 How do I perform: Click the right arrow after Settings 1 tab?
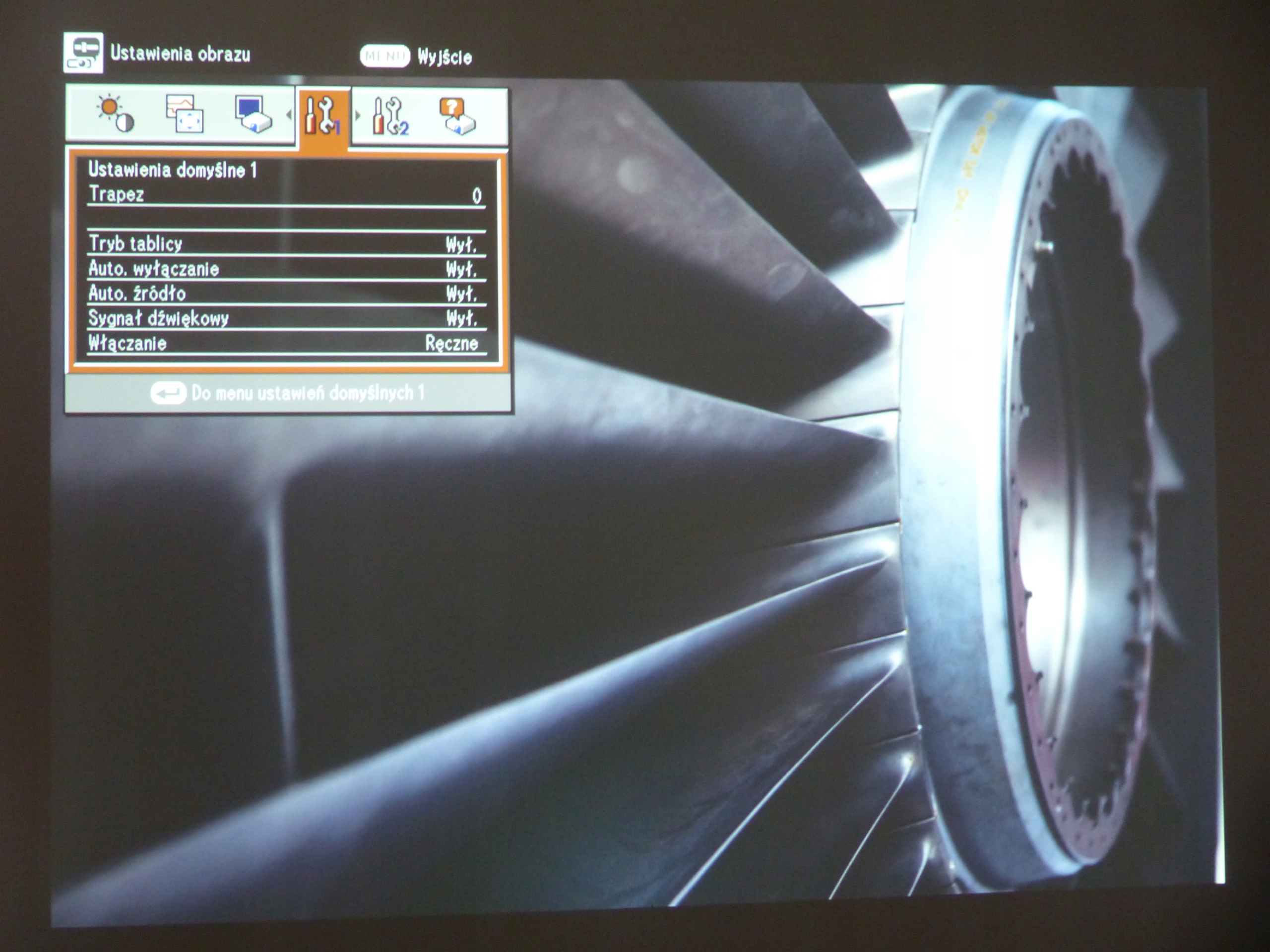click(x=357, y=113)
